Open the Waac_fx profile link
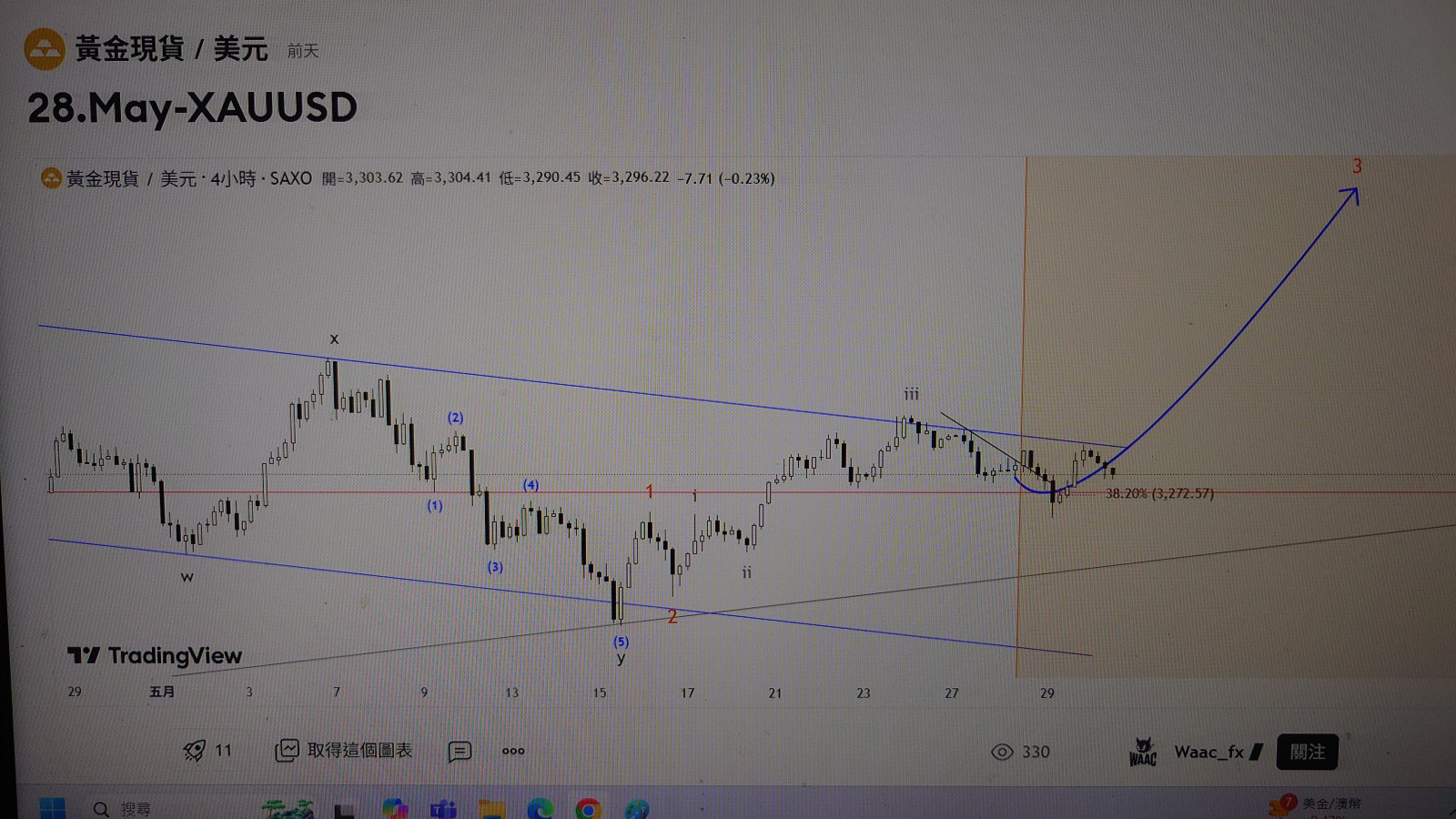This screenshot has width=1456, height=819. (x=1210, y=752)
